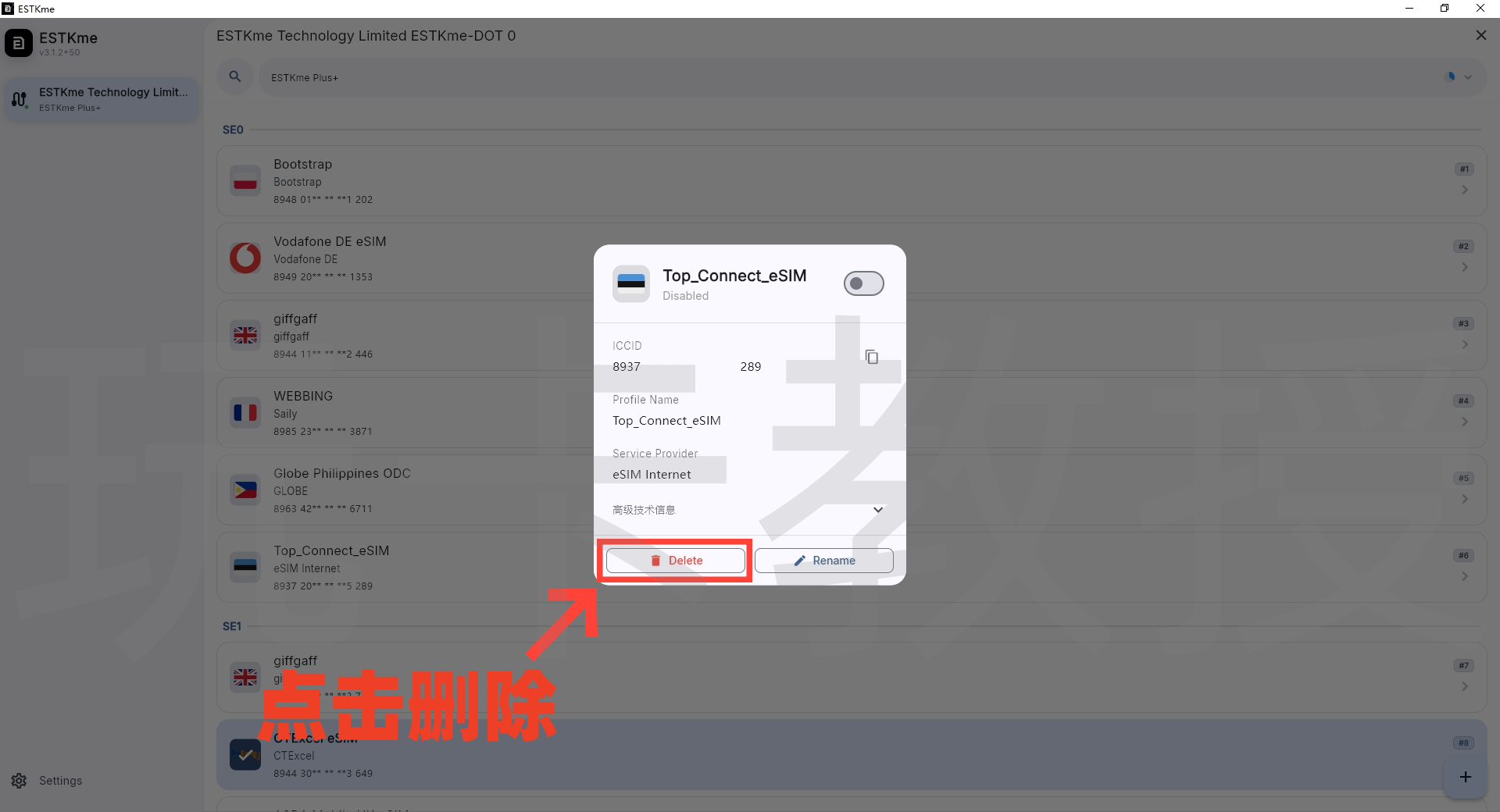Click the window title ESTKme Technology Limited ESTKme-DOT 0
Image resolution: width=1500 pixels, height=812 pixels.
(366, 36)
